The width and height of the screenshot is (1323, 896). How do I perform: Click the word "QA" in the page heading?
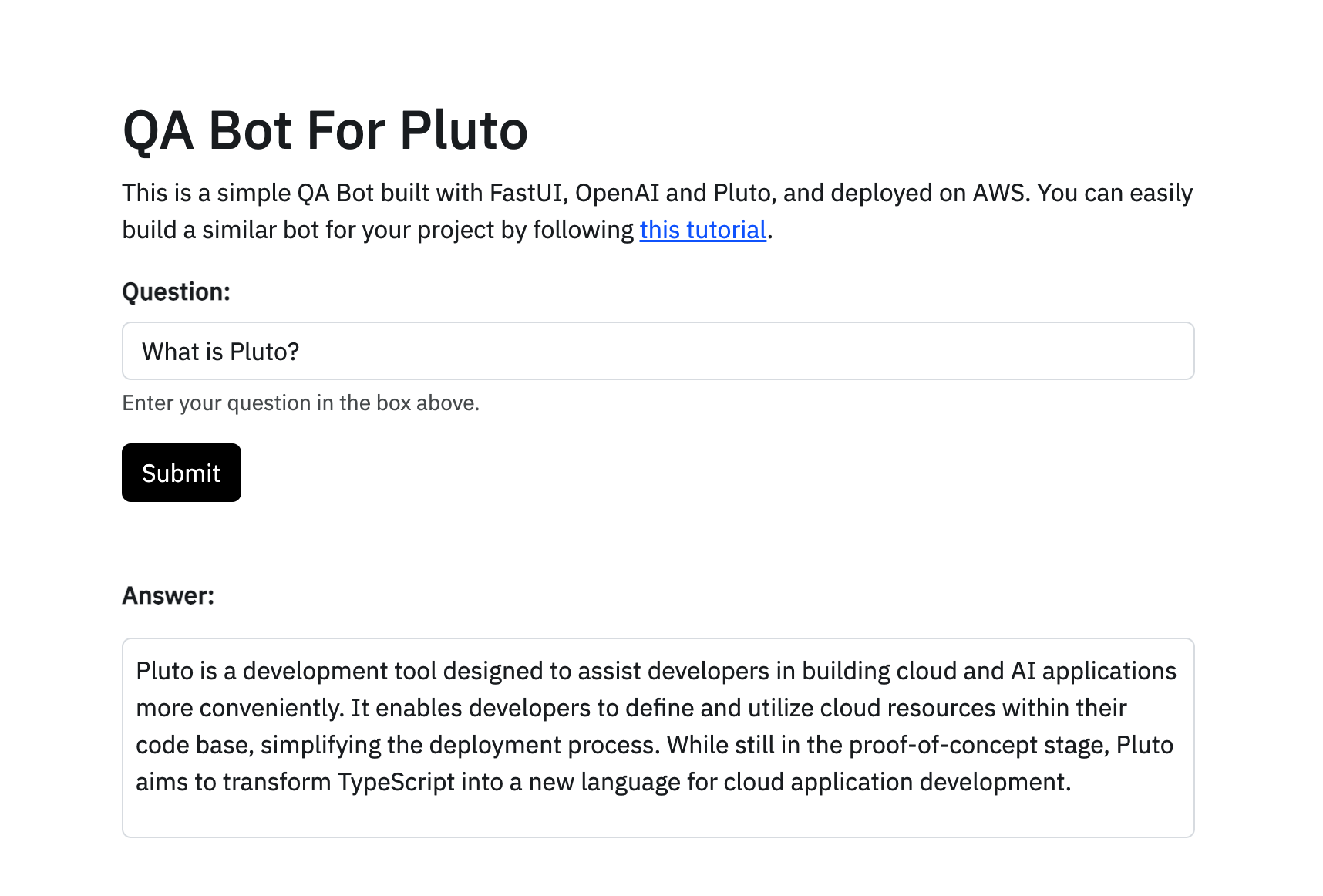pyautogui.click(x=158, y=130)
